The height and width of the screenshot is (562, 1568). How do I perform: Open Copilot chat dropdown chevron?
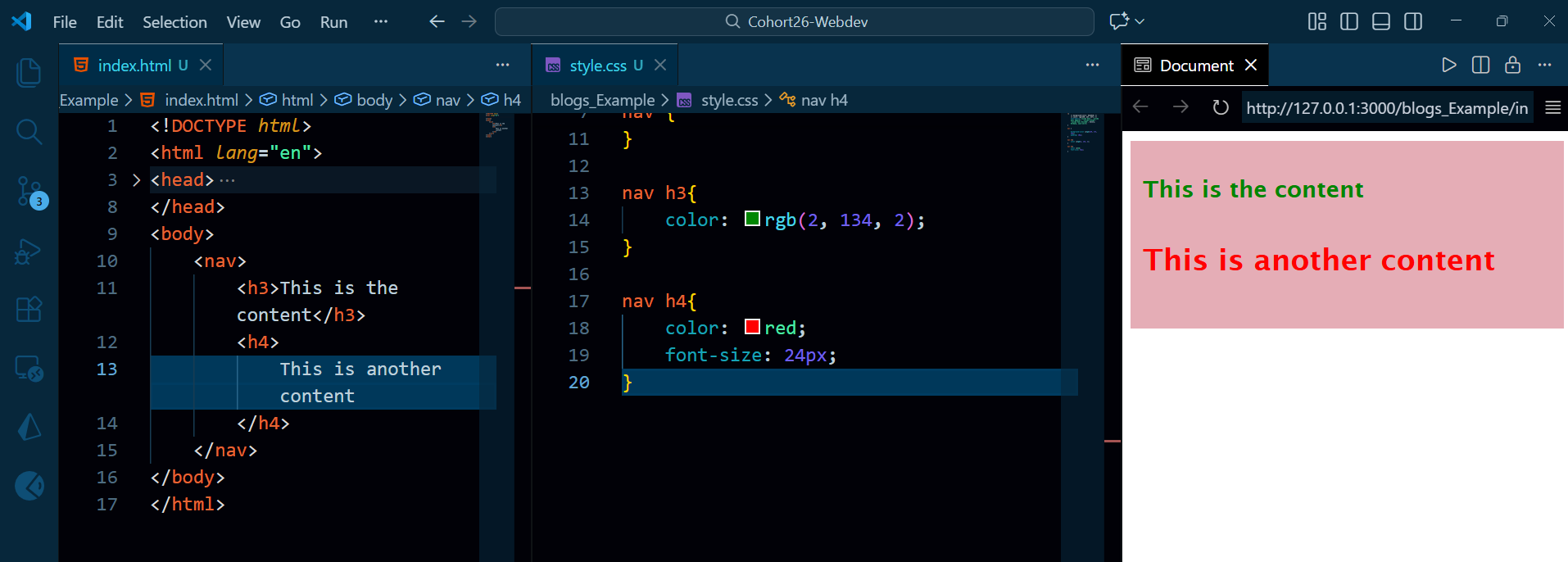pos(1140,21)
